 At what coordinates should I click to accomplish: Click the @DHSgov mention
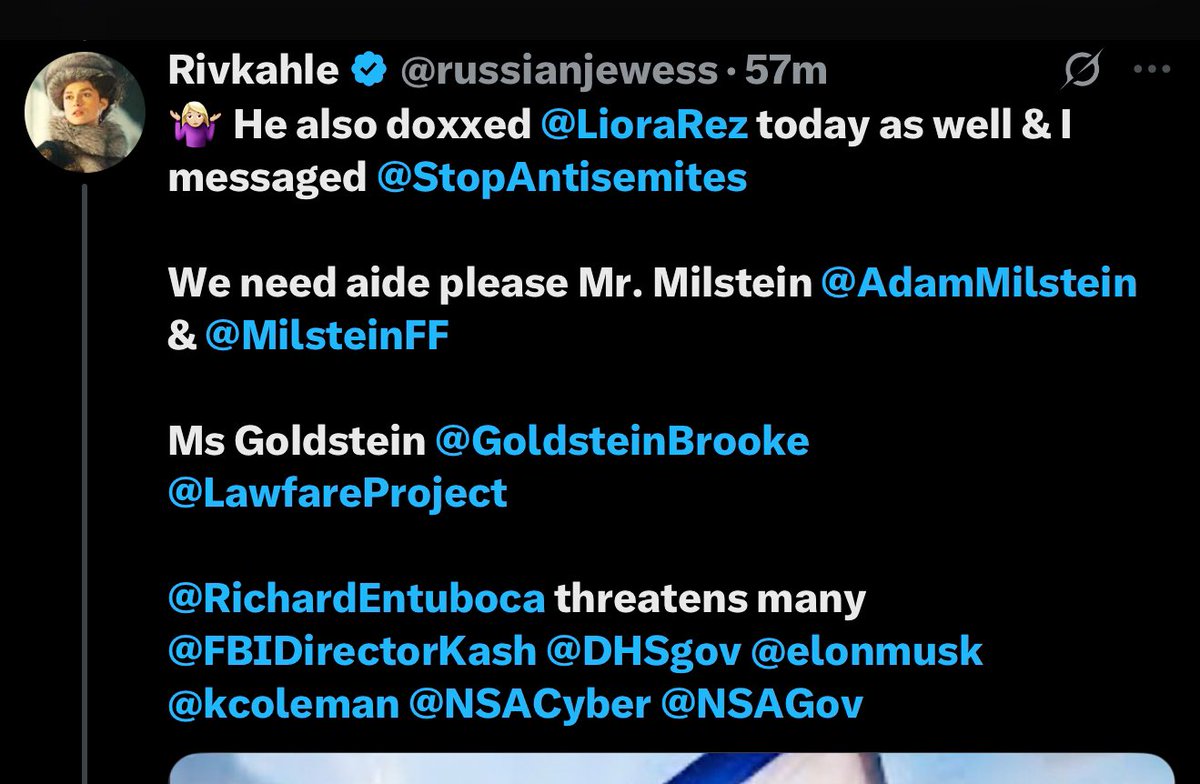point(644,651)
